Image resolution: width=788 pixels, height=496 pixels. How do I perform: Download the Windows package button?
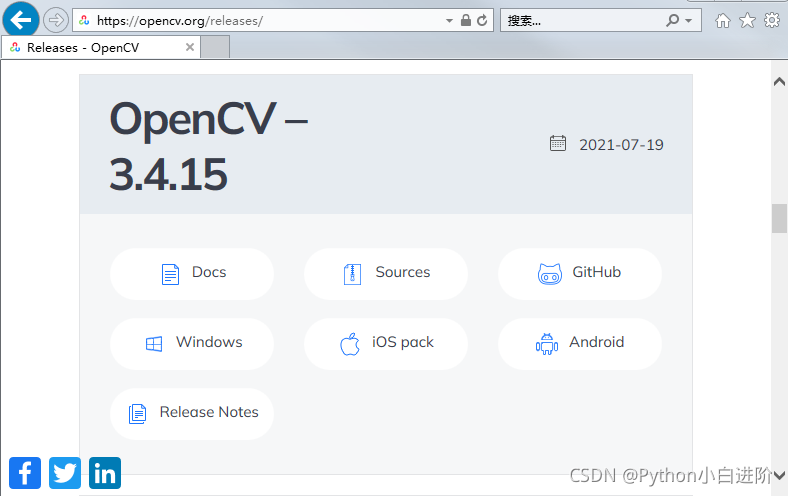click(192, 344)
